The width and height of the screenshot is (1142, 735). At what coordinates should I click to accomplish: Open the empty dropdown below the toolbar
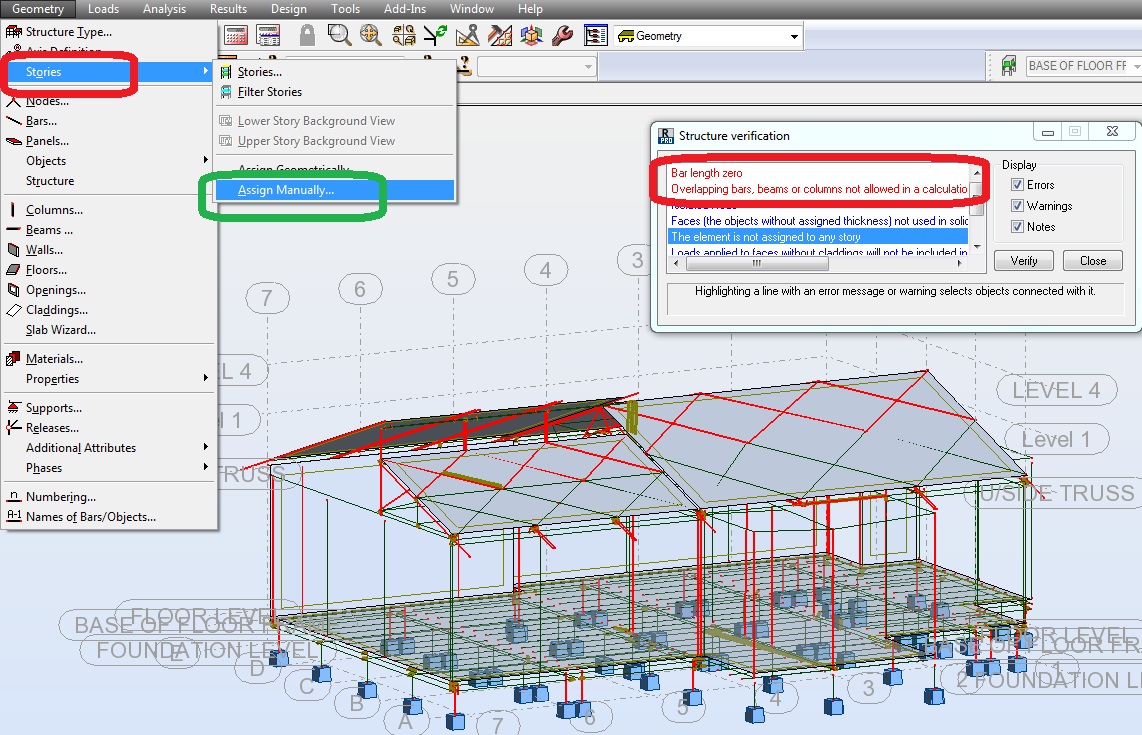coord(537,67)
